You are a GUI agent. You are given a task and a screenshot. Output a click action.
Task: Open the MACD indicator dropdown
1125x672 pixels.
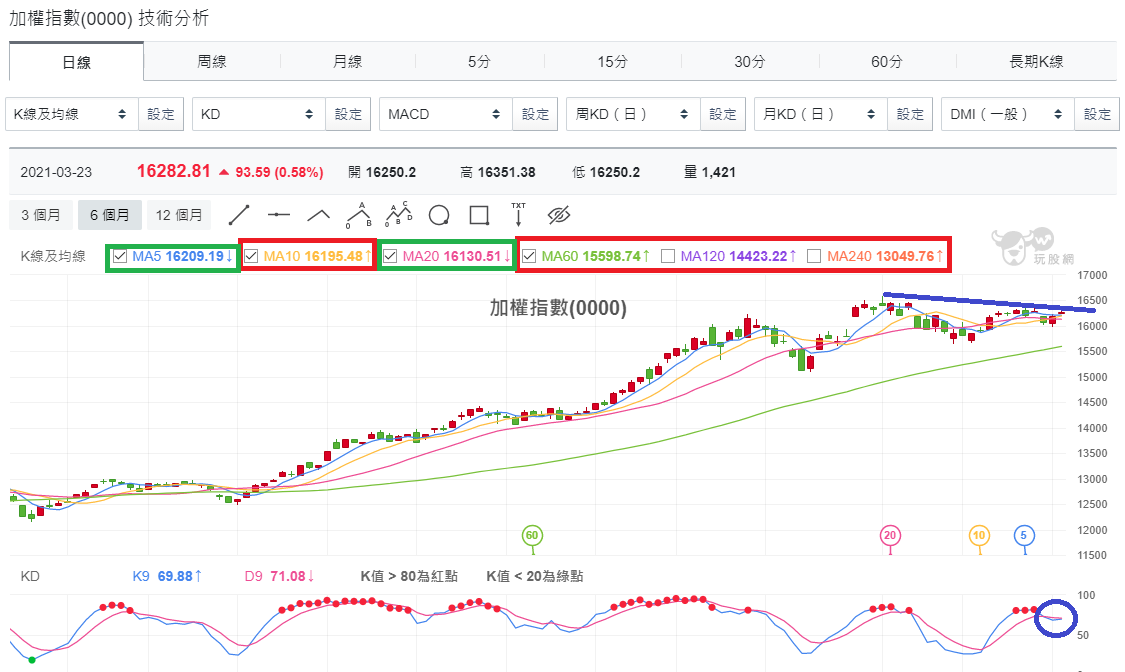click(x=446, y=114)
